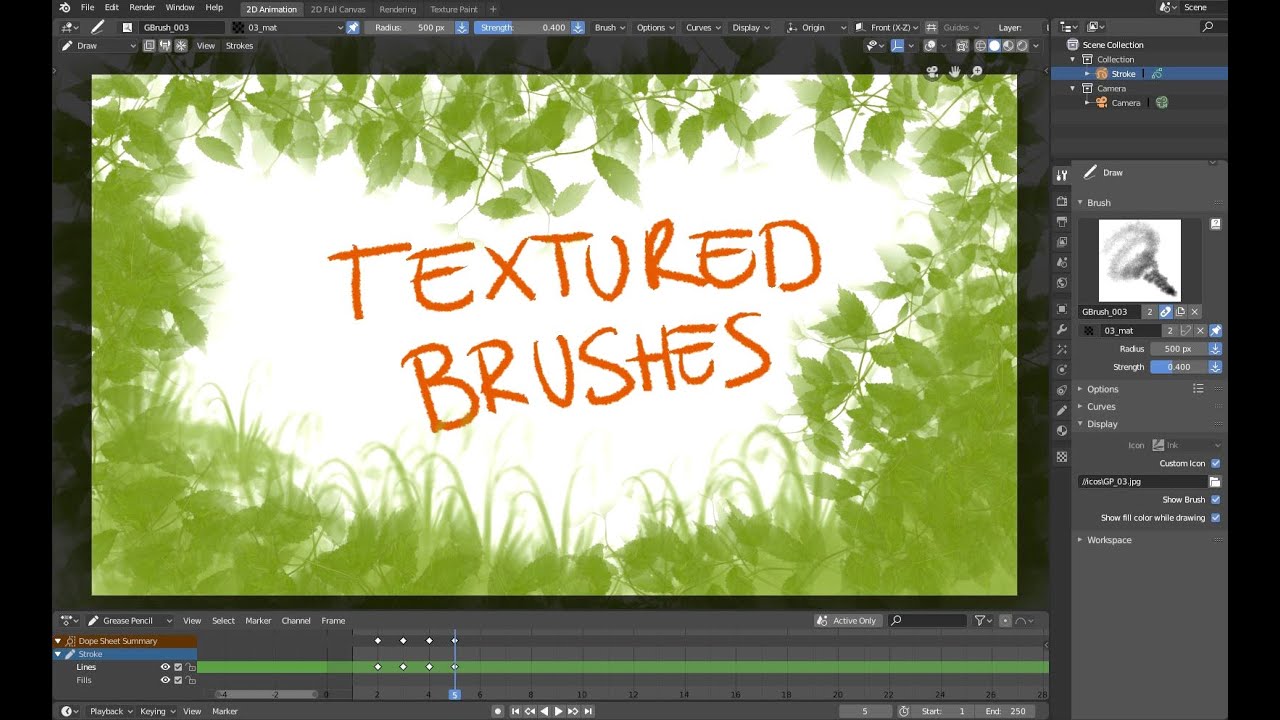
Task: Disable the Show Brush checkbox
Action: 1216,500
